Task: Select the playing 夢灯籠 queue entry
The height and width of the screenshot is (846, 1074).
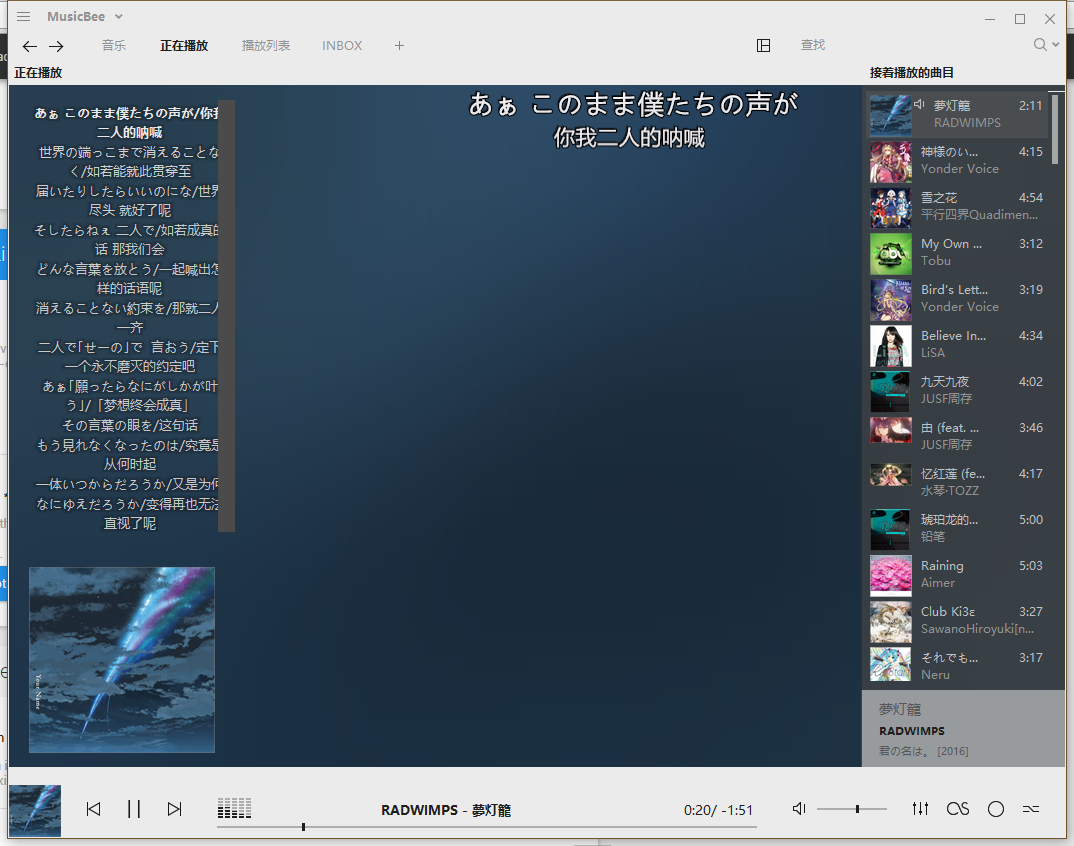Action: click(x=957, y=114)
